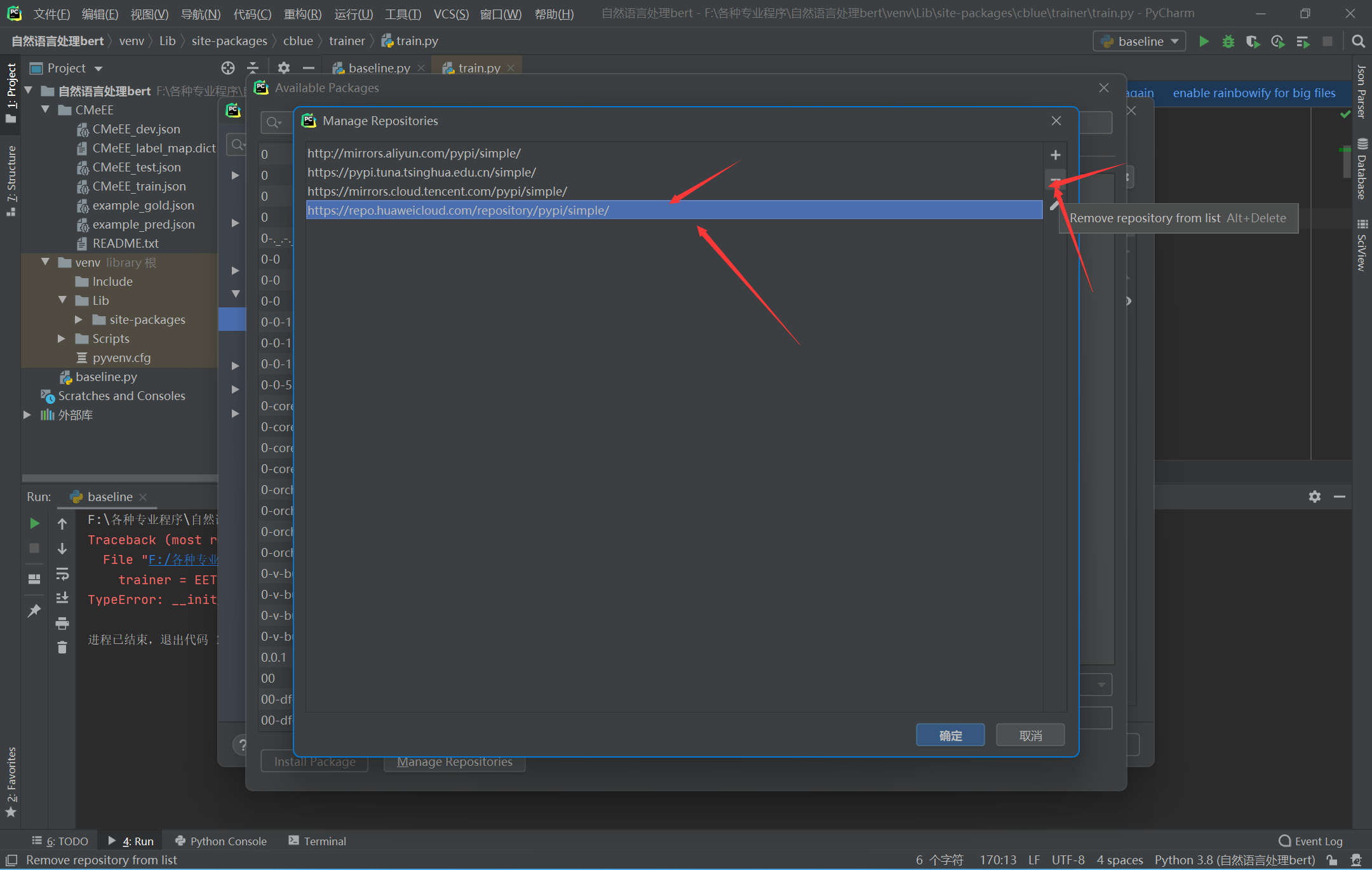The image size is (1372, 870).
Task: Toggle Favorites tool window
Action: (x=11, y=782)
